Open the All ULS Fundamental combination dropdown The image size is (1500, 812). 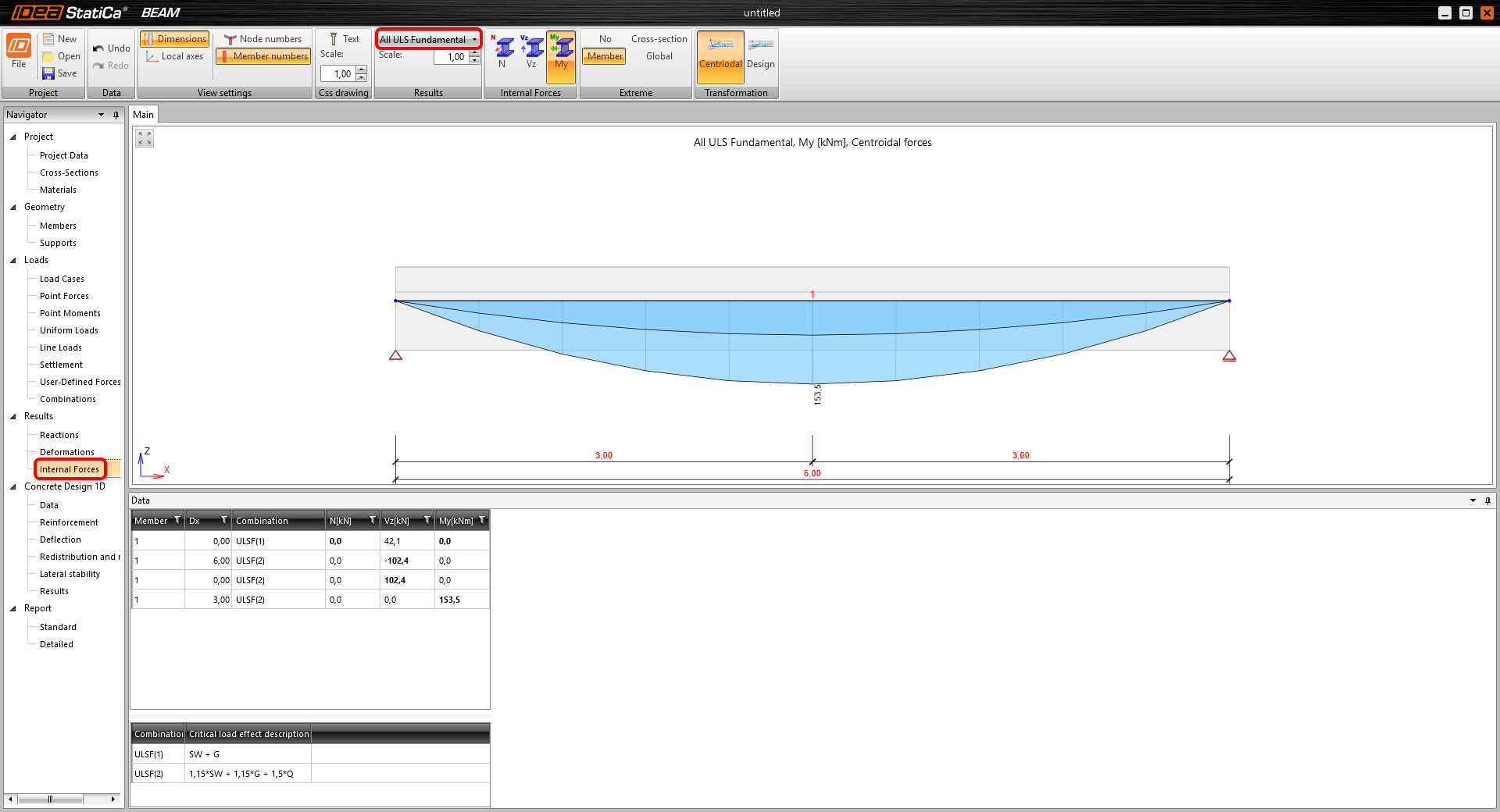(428, 39)
